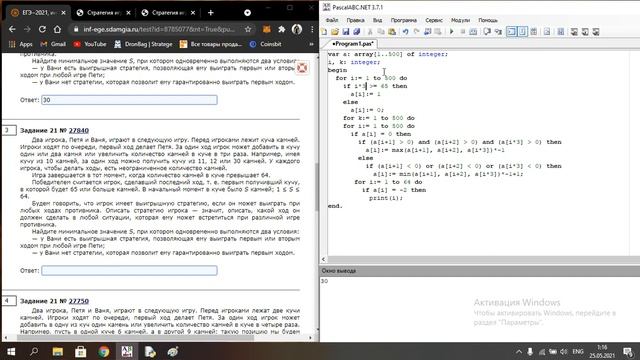
Task: Open the Вид menu
Action: [x=378, y=20]
